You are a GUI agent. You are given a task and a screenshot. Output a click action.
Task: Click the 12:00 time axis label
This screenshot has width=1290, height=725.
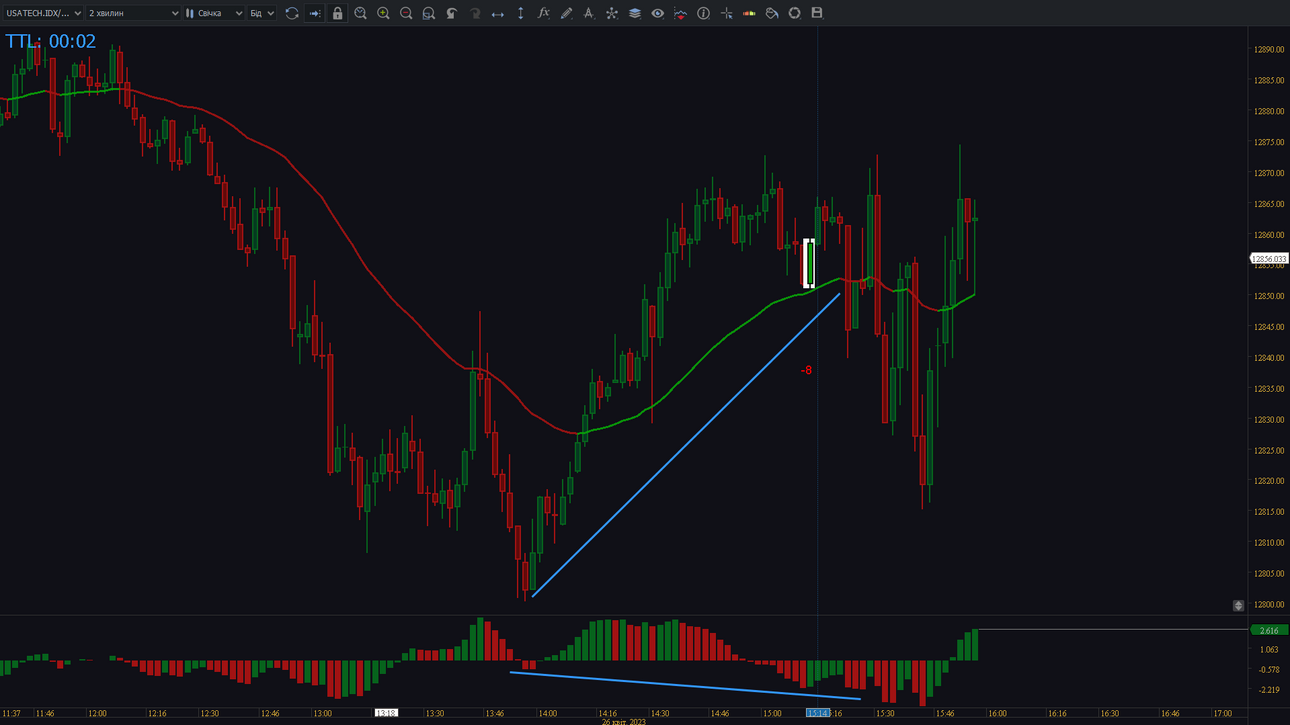click(97, 714)
